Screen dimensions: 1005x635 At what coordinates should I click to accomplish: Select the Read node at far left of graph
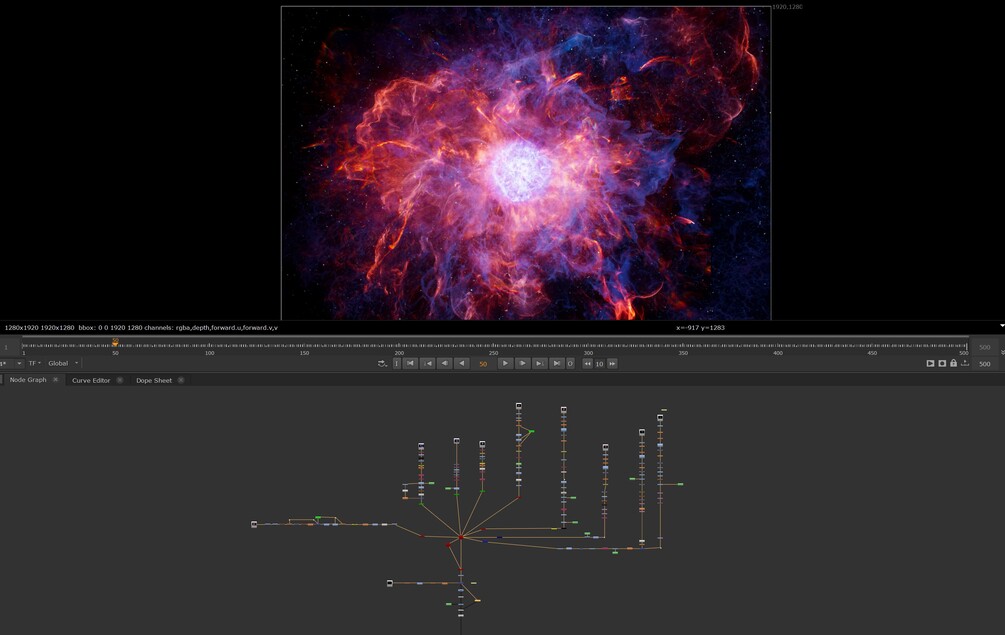click(254, 524)
